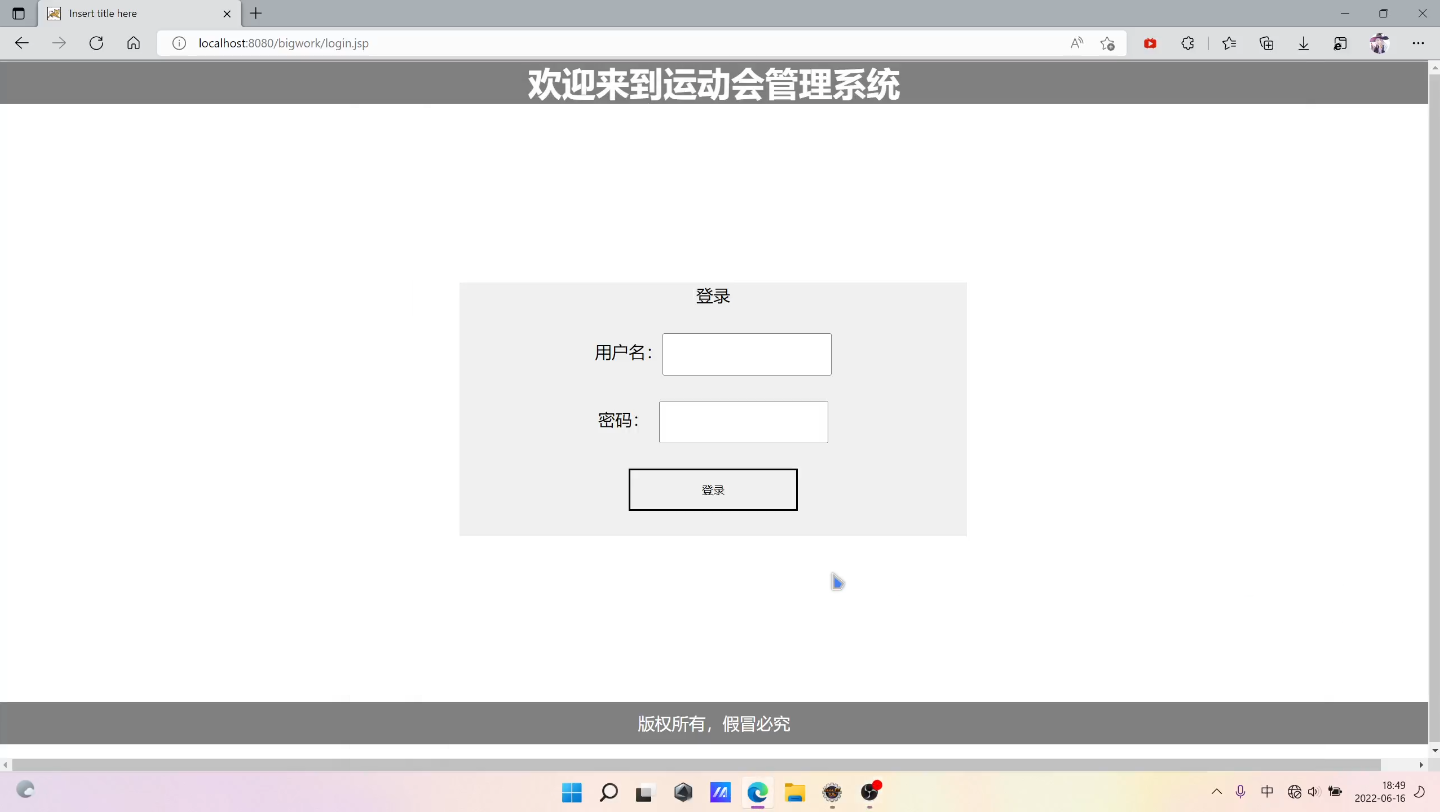Open the Favorites list star icon
The width and height of the screenshot is (1440, 812).
[x=1229, y=43]
